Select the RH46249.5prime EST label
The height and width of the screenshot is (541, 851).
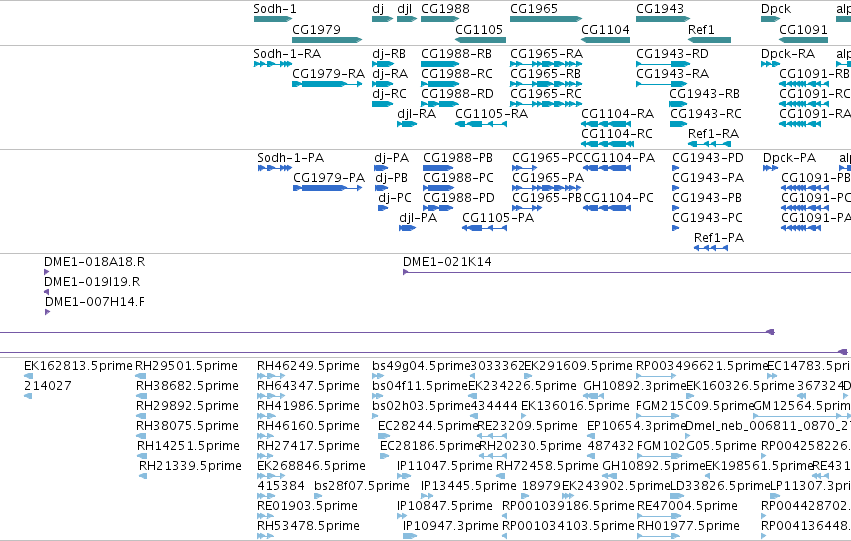tap(308, 366)
